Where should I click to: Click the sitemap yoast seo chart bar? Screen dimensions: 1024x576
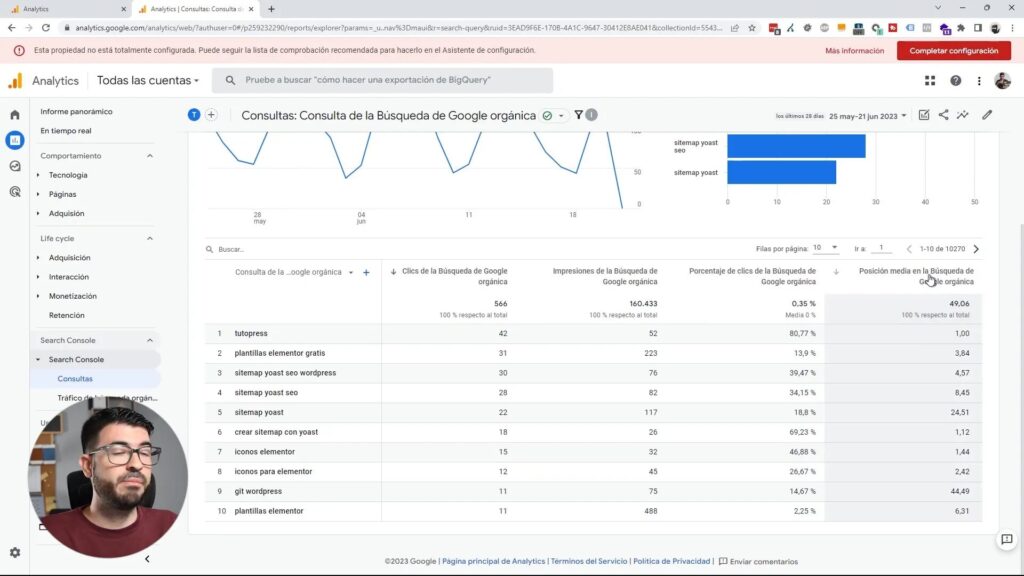coord(796,146)
